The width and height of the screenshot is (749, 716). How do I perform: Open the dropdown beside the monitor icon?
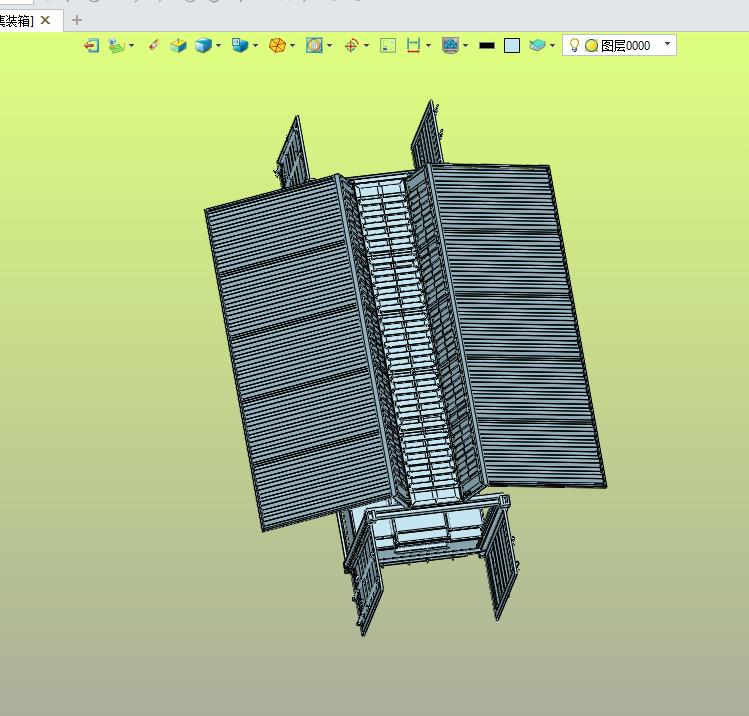[466, 45]
